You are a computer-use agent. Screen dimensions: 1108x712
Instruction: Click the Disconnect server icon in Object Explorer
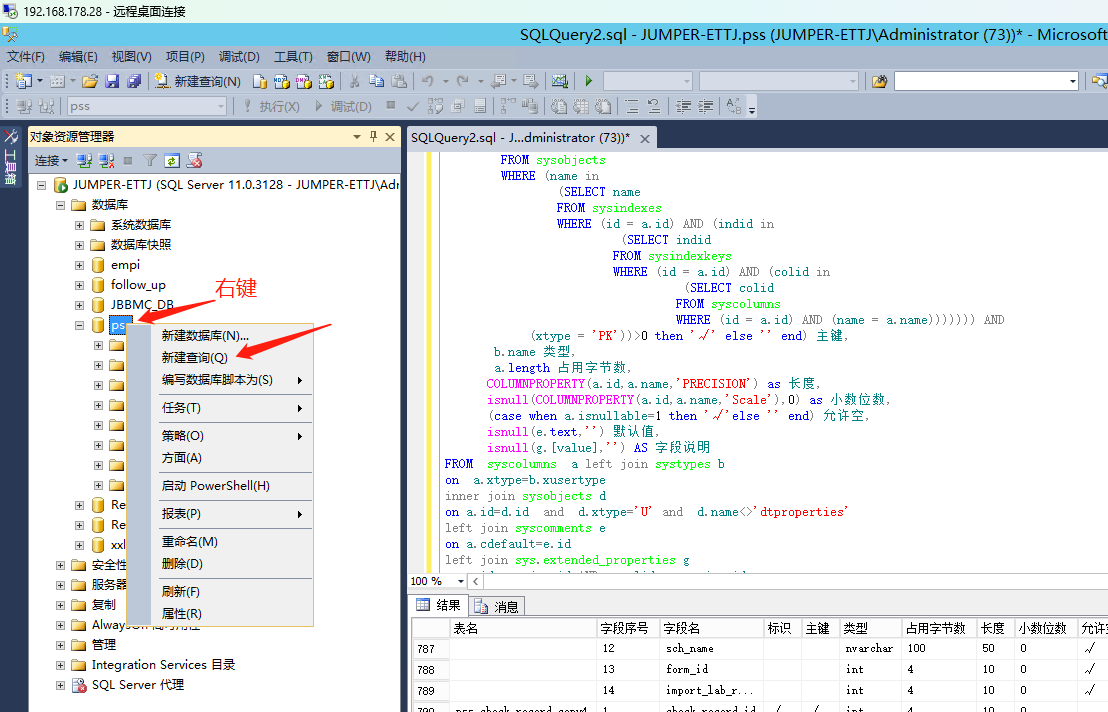(107, 161)
